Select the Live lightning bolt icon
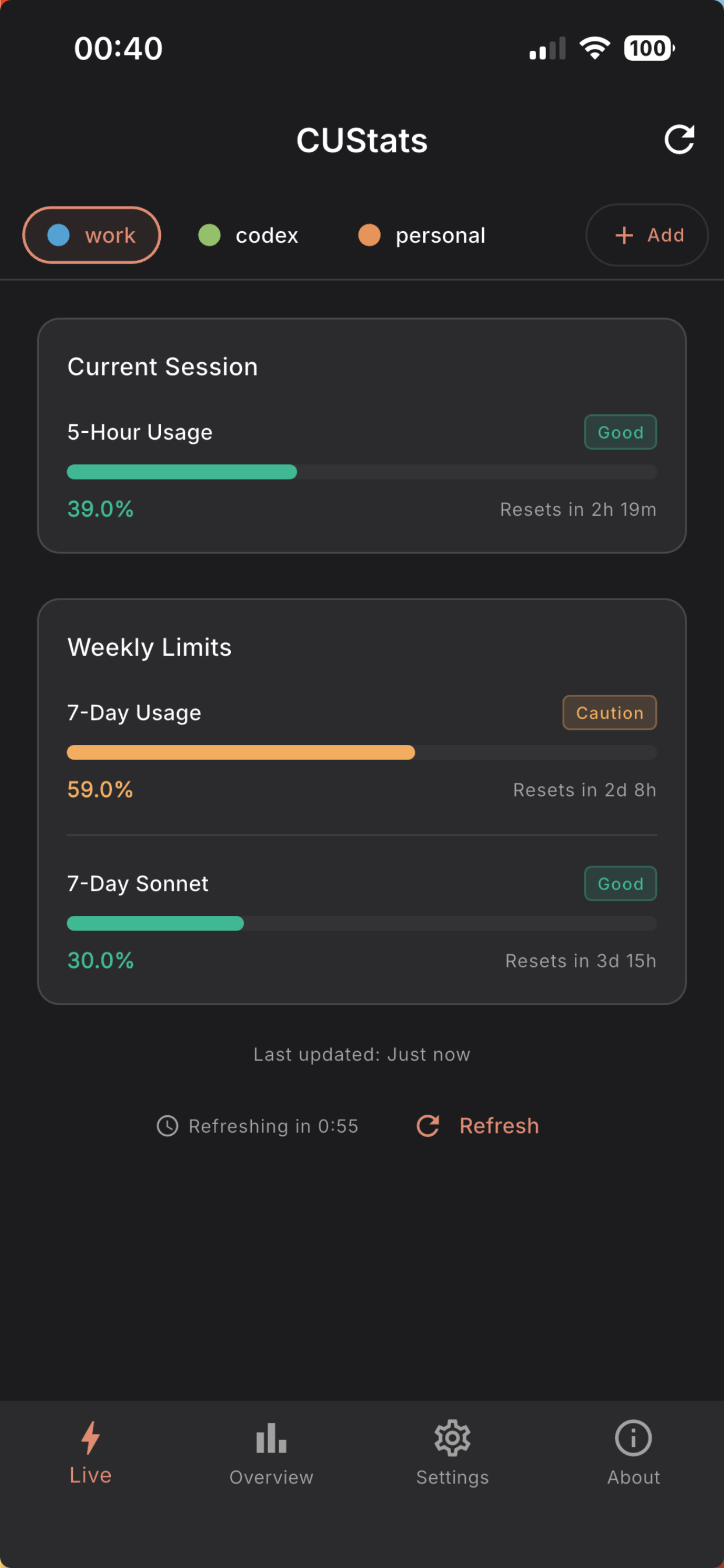 tap(90, 1438)
